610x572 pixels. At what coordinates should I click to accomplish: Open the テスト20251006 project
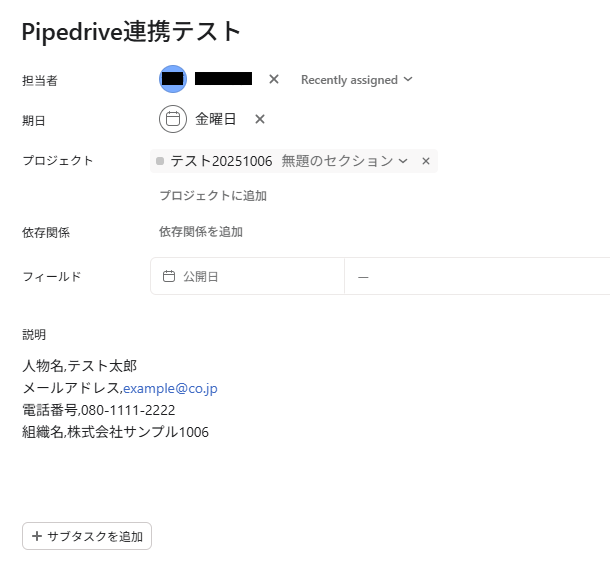point(221,161)
